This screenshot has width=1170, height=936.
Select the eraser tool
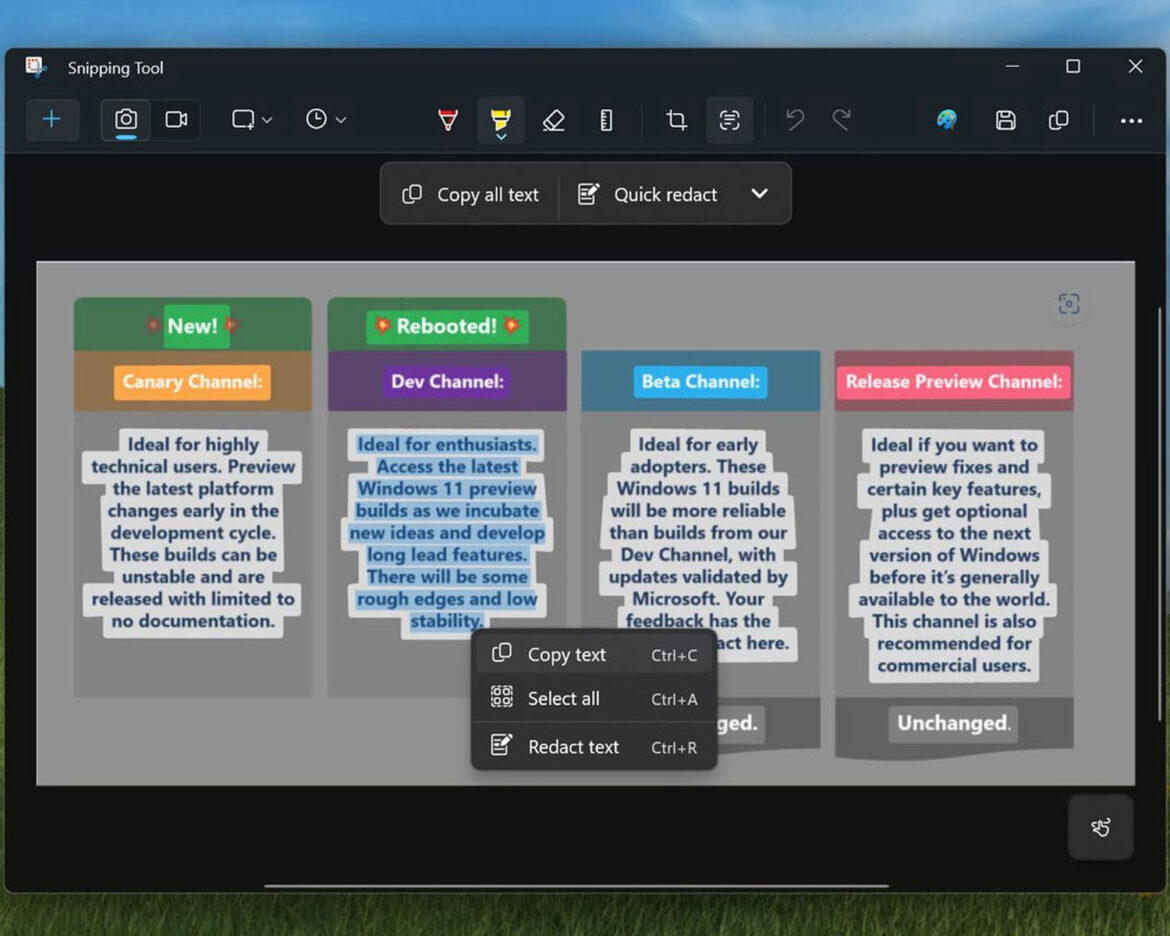click(x=553, y=120)
